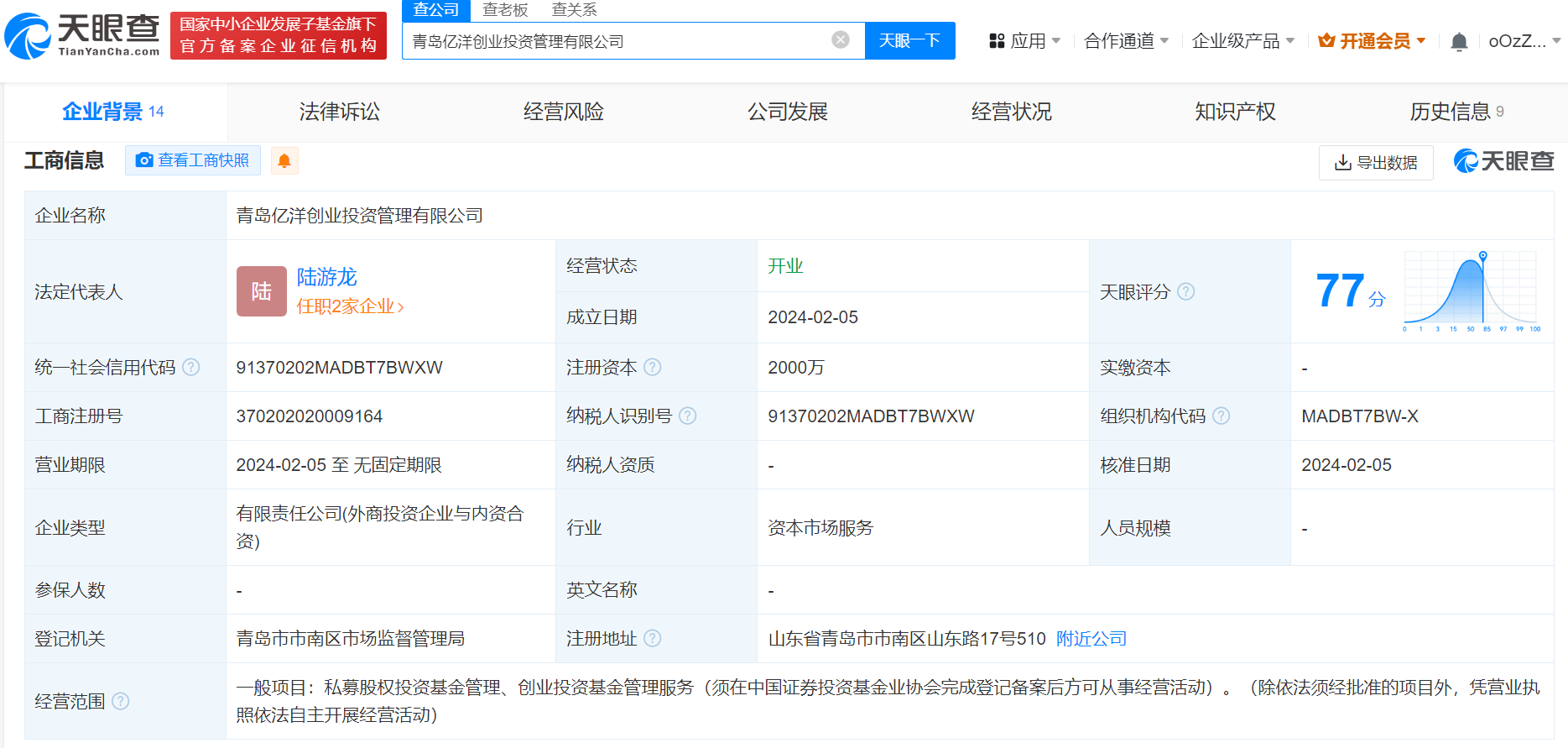Click help icon beside 纳税人识别号
Viewport: 1568px width, 748px height.
pos(688,416)
